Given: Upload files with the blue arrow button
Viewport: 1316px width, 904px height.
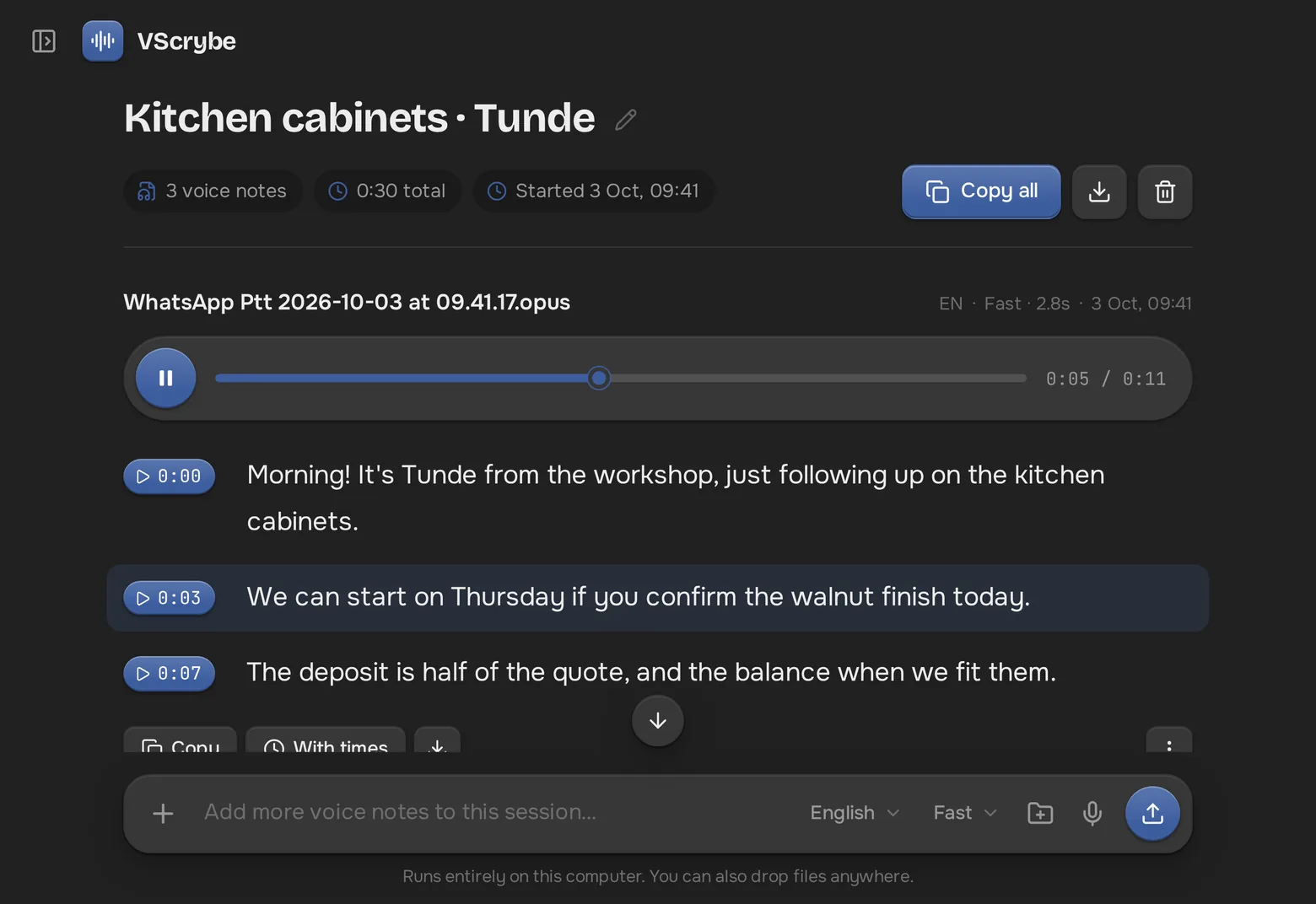Looking at the screenshot, I should [1152, 813].
